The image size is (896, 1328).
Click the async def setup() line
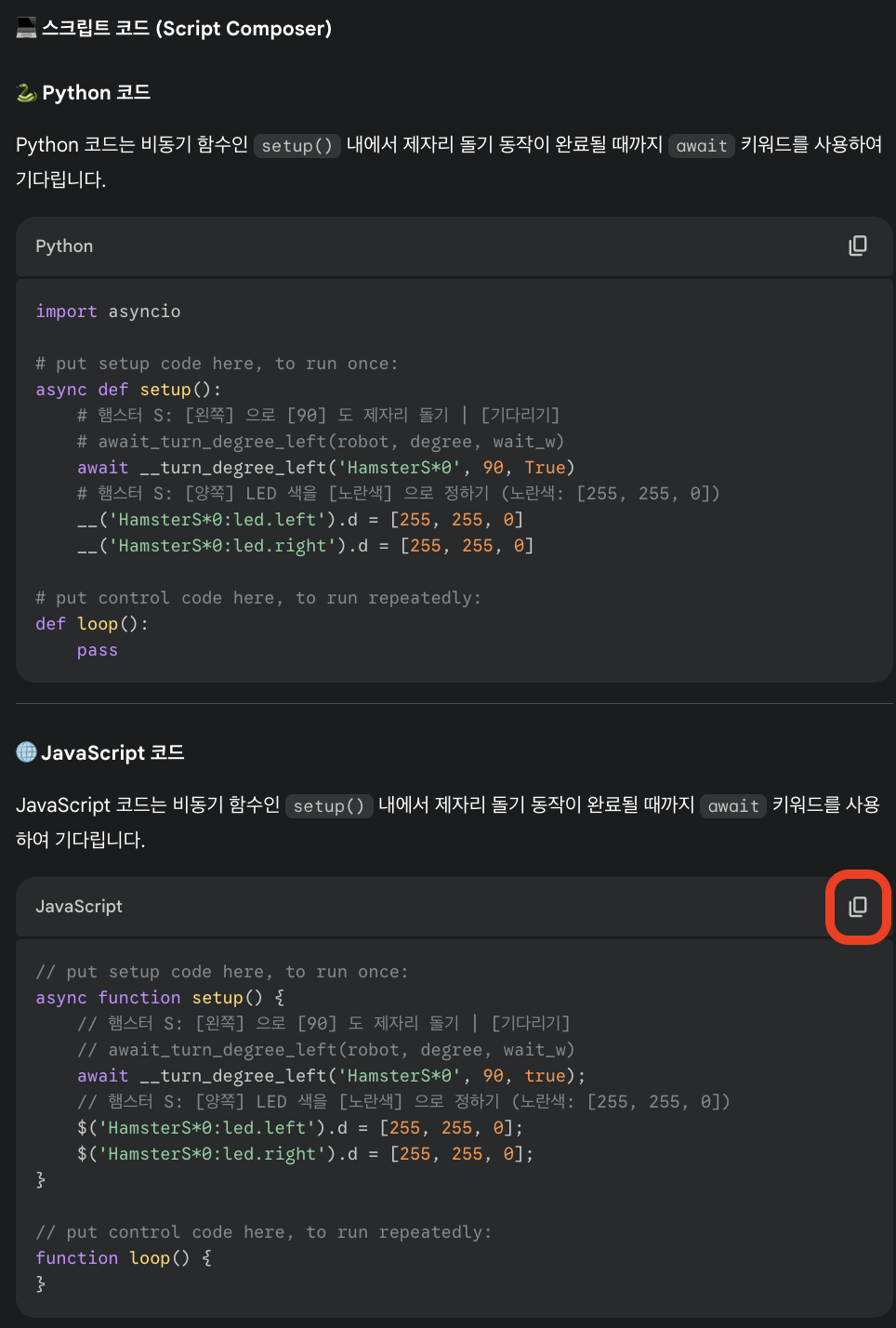point(128,390)
